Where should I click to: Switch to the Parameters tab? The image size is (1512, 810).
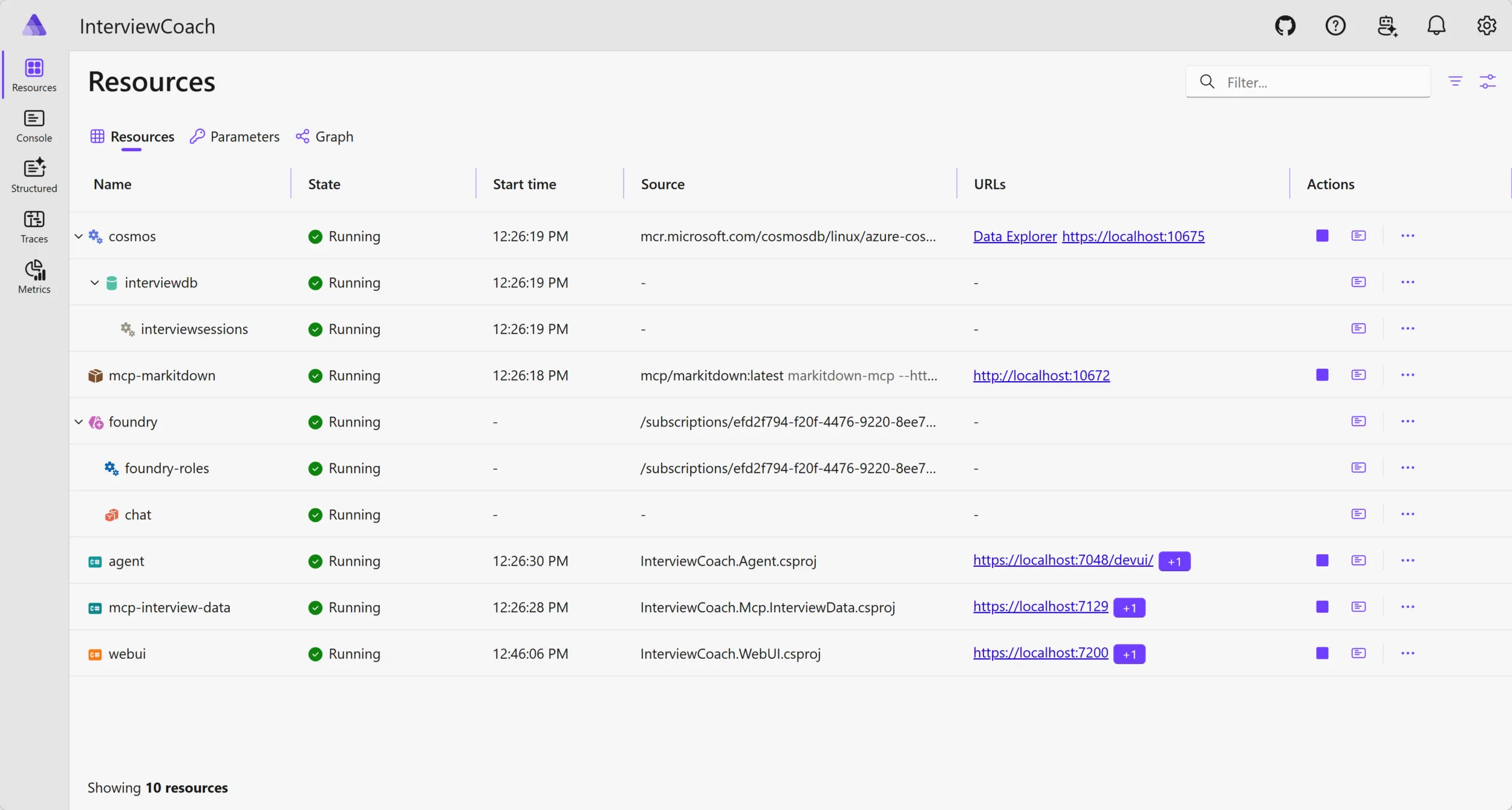[x=234, y=137]
